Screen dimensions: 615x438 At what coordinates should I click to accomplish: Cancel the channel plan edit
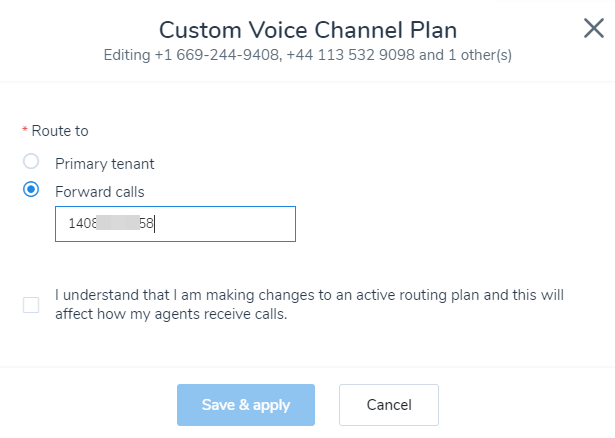coord(389,405)
